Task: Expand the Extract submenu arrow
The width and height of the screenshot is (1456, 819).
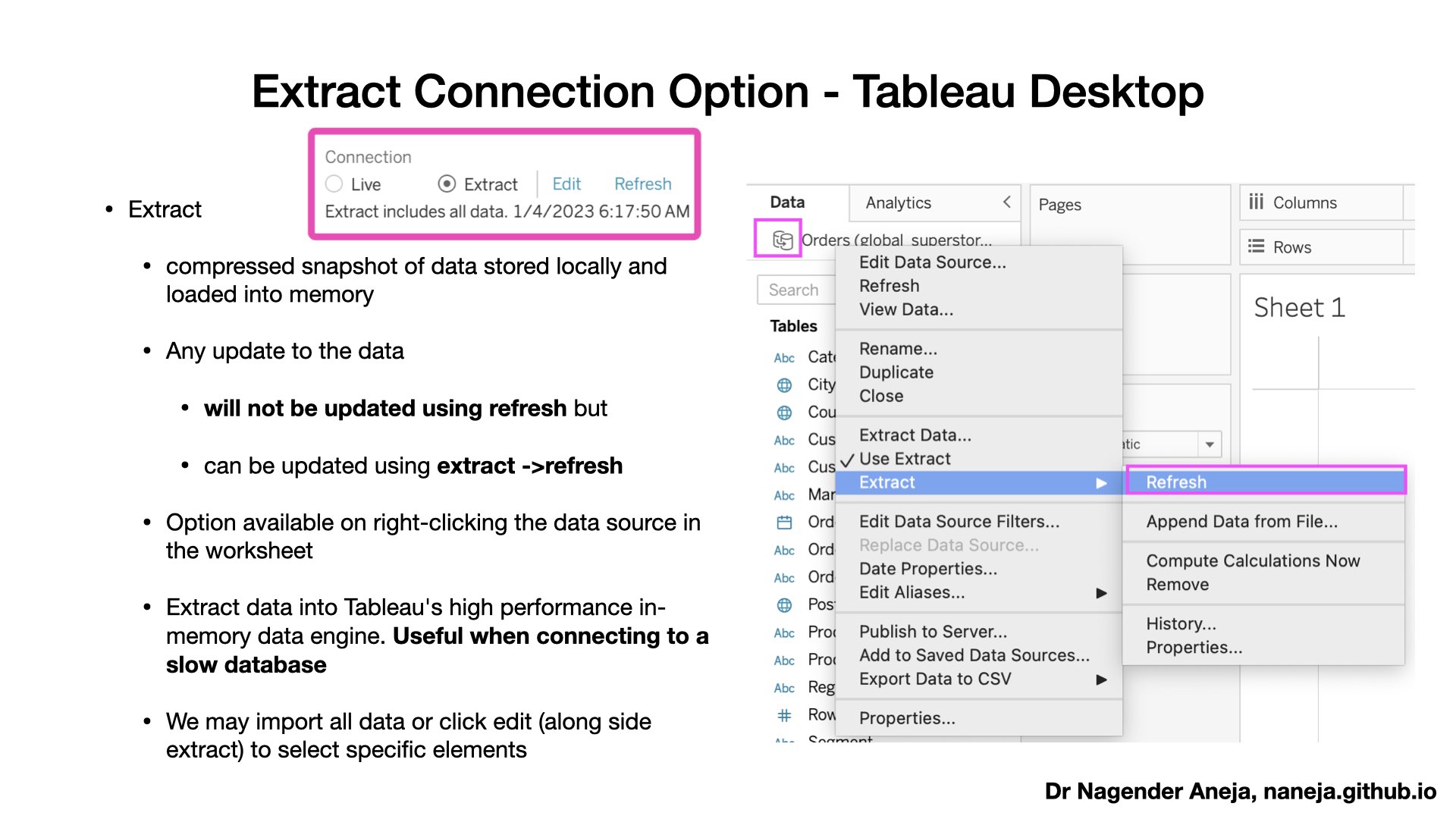Action: 1101,483
